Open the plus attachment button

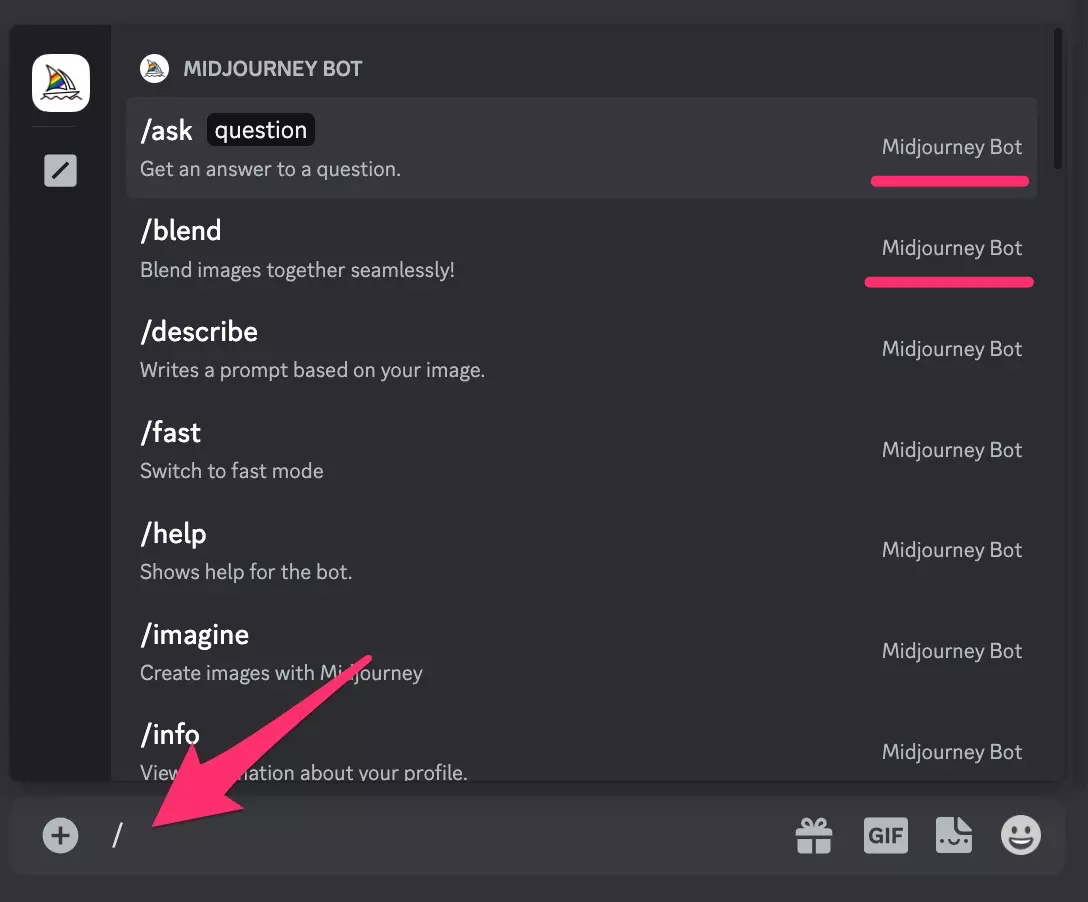pos(60,835)
